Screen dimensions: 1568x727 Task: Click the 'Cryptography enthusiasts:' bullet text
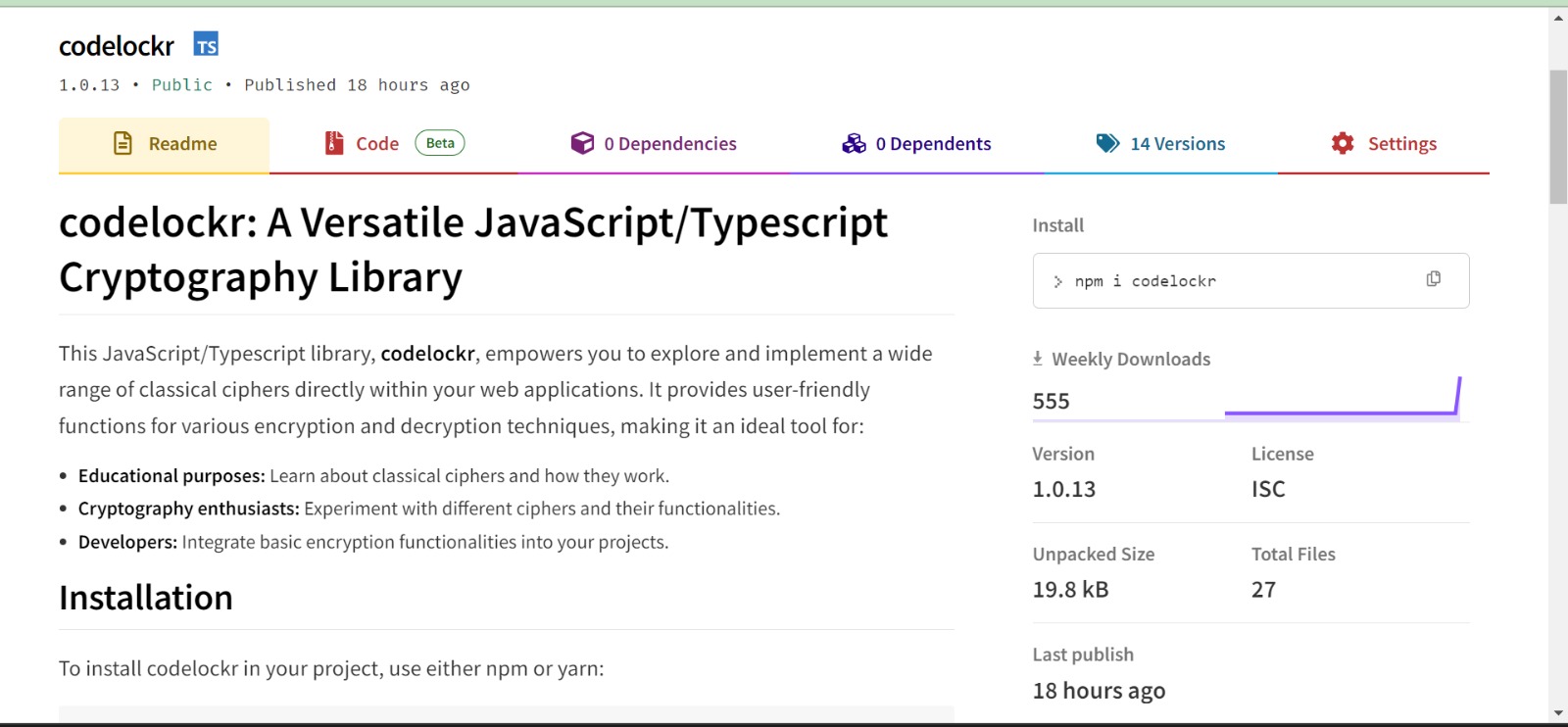[x=189, y=509]
